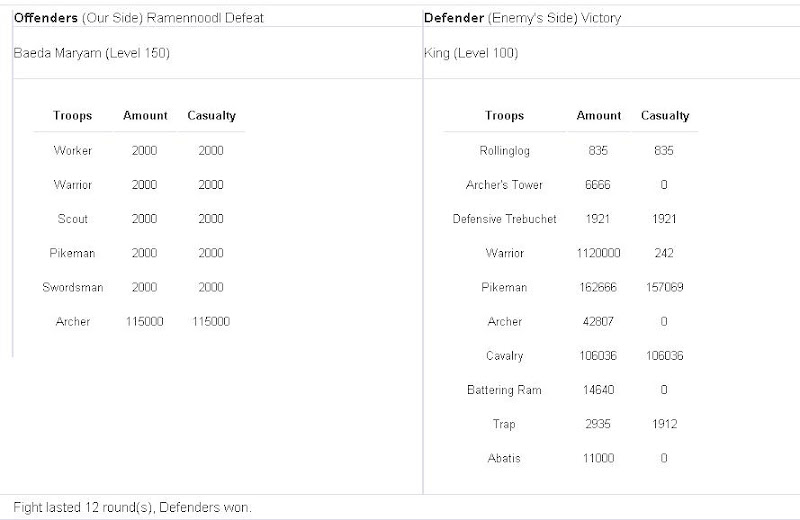This screenshot has width=800, height=520.
Task: Click the Battering Ram troop label
Action: coord(504,389)
